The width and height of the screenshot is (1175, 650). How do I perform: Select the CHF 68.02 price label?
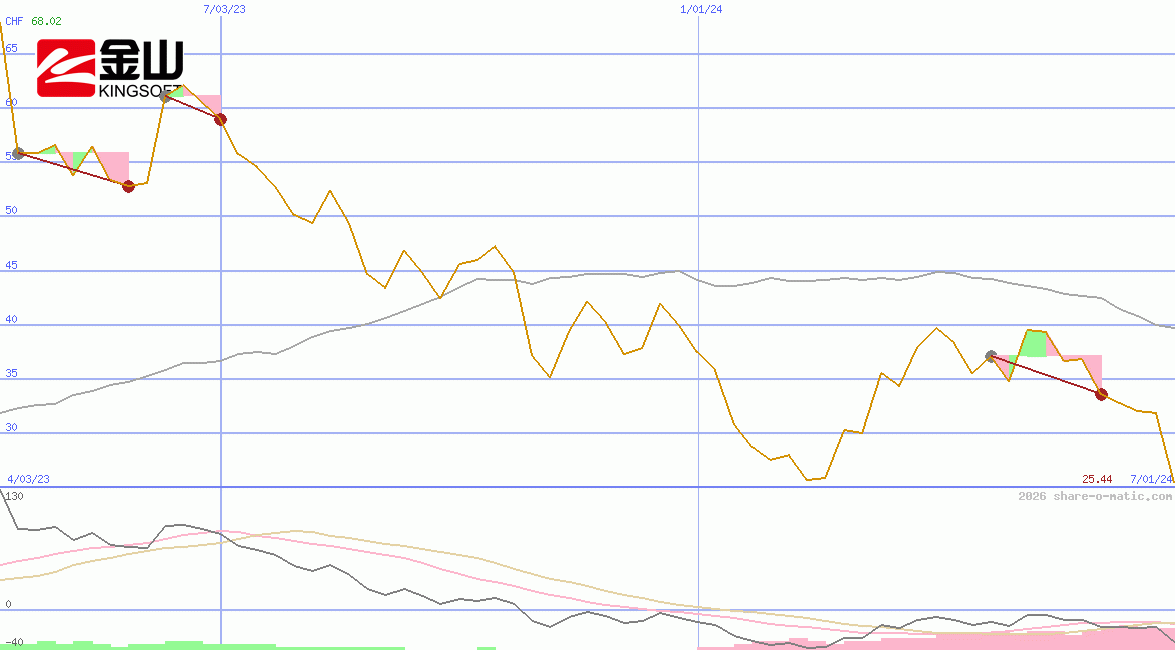tap(33, 21)
